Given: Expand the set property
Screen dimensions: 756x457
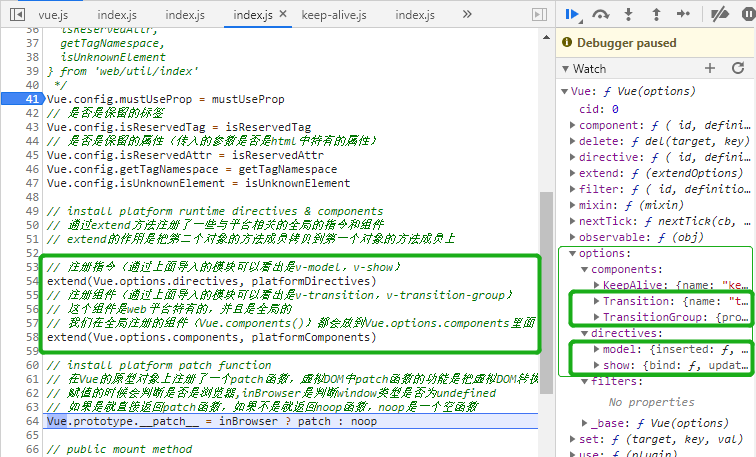Looking at the screenshot, I should pyautogui.click(x=572, y=439).
